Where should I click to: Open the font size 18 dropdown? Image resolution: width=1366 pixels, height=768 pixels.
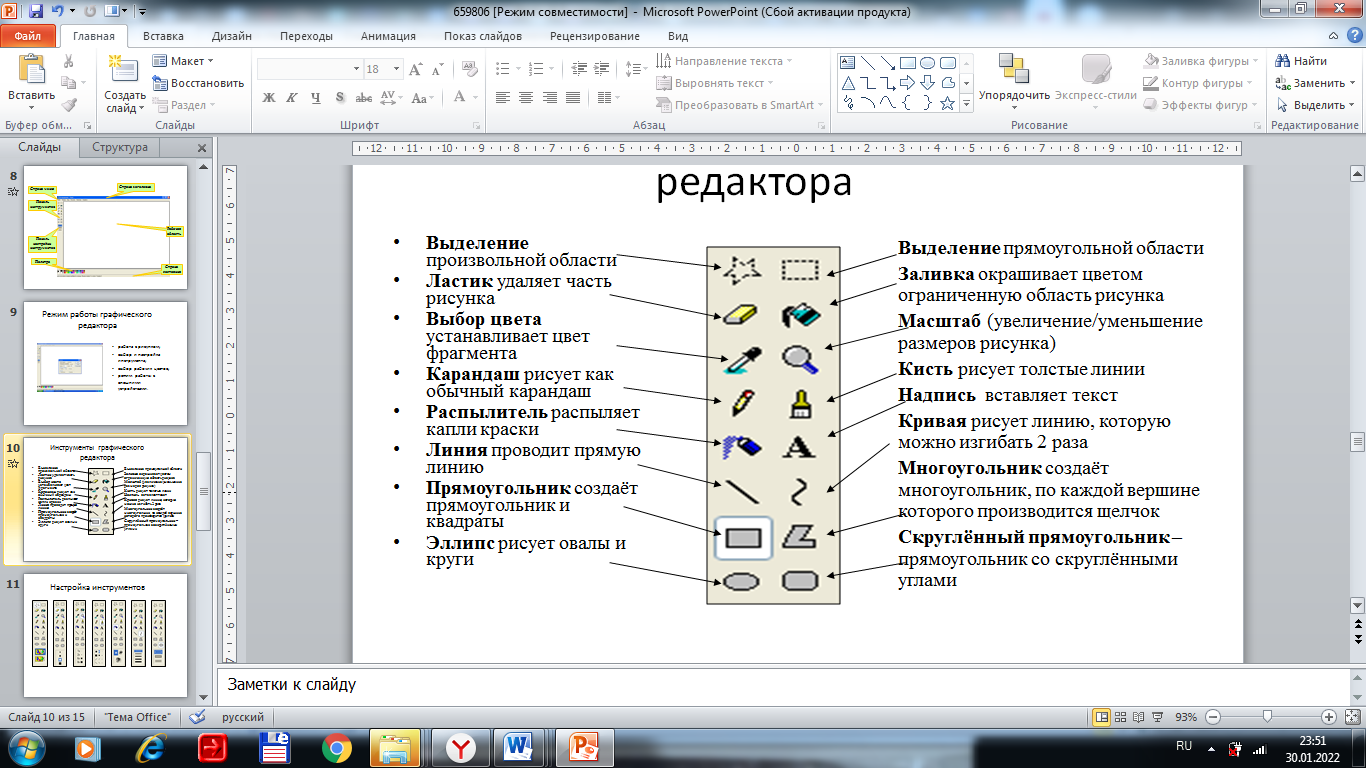point(398,69)
